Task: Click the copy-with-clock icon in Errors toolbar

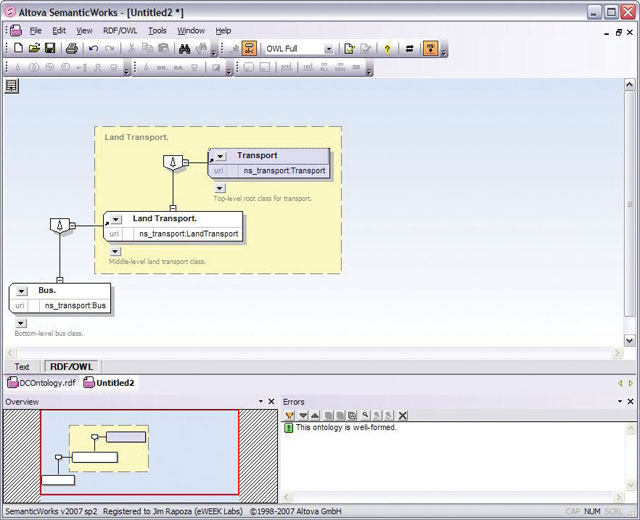Action: click(352, 416)
